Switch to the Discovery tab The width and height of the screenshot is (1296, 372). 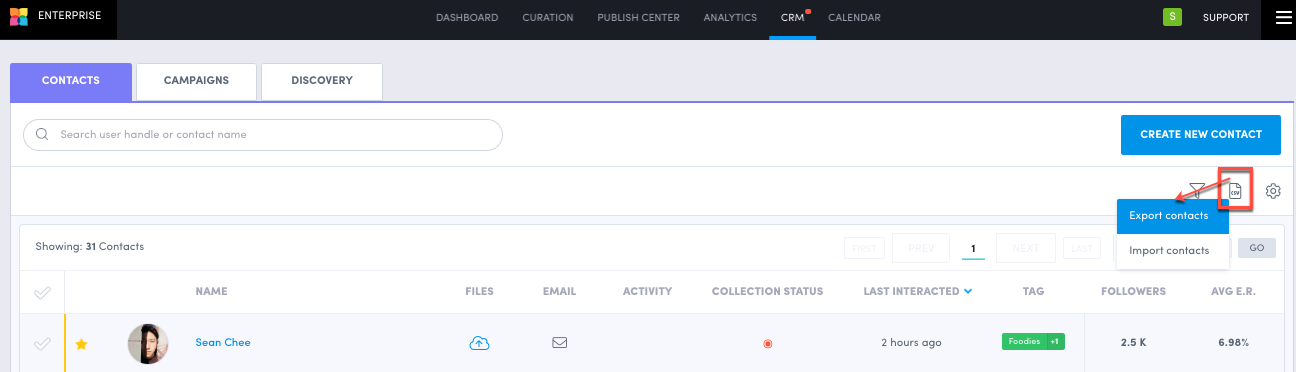point(322,81)
